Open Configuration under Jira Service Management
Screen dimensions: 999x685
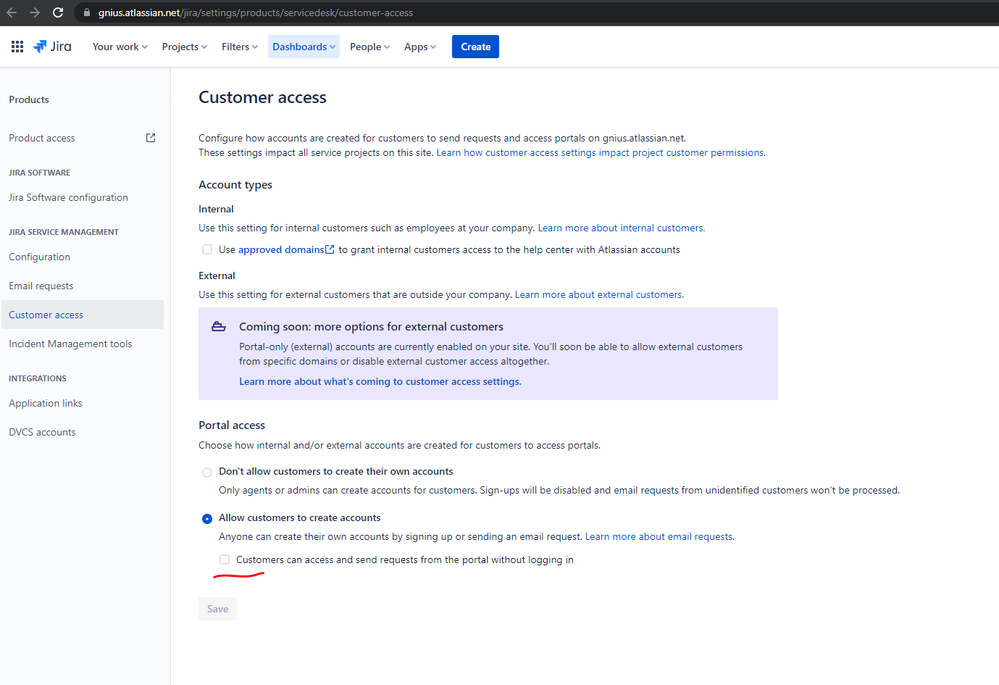pos(40,257)
